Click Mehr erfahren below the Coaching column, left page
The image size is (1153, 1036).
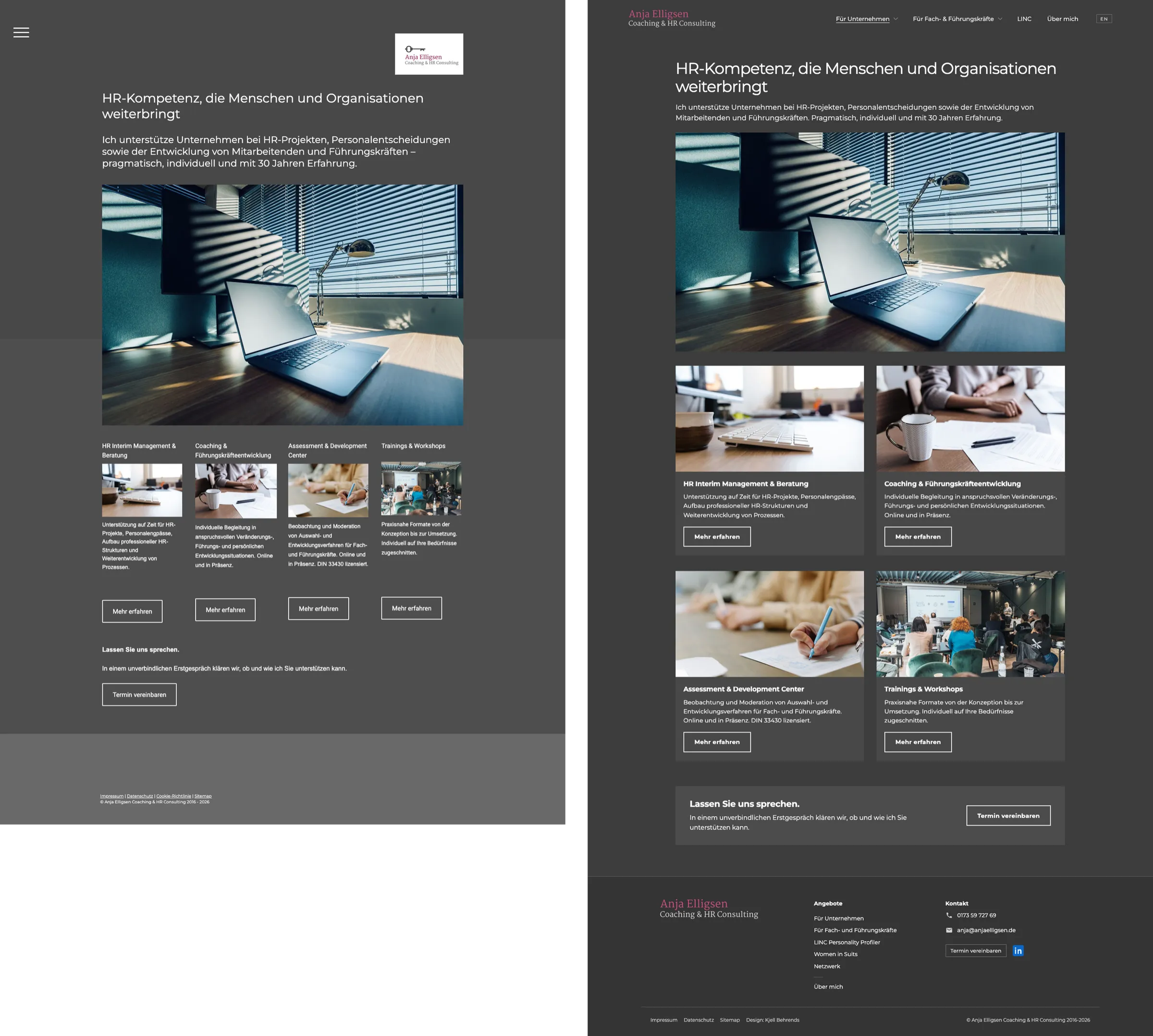click(225, 610)
